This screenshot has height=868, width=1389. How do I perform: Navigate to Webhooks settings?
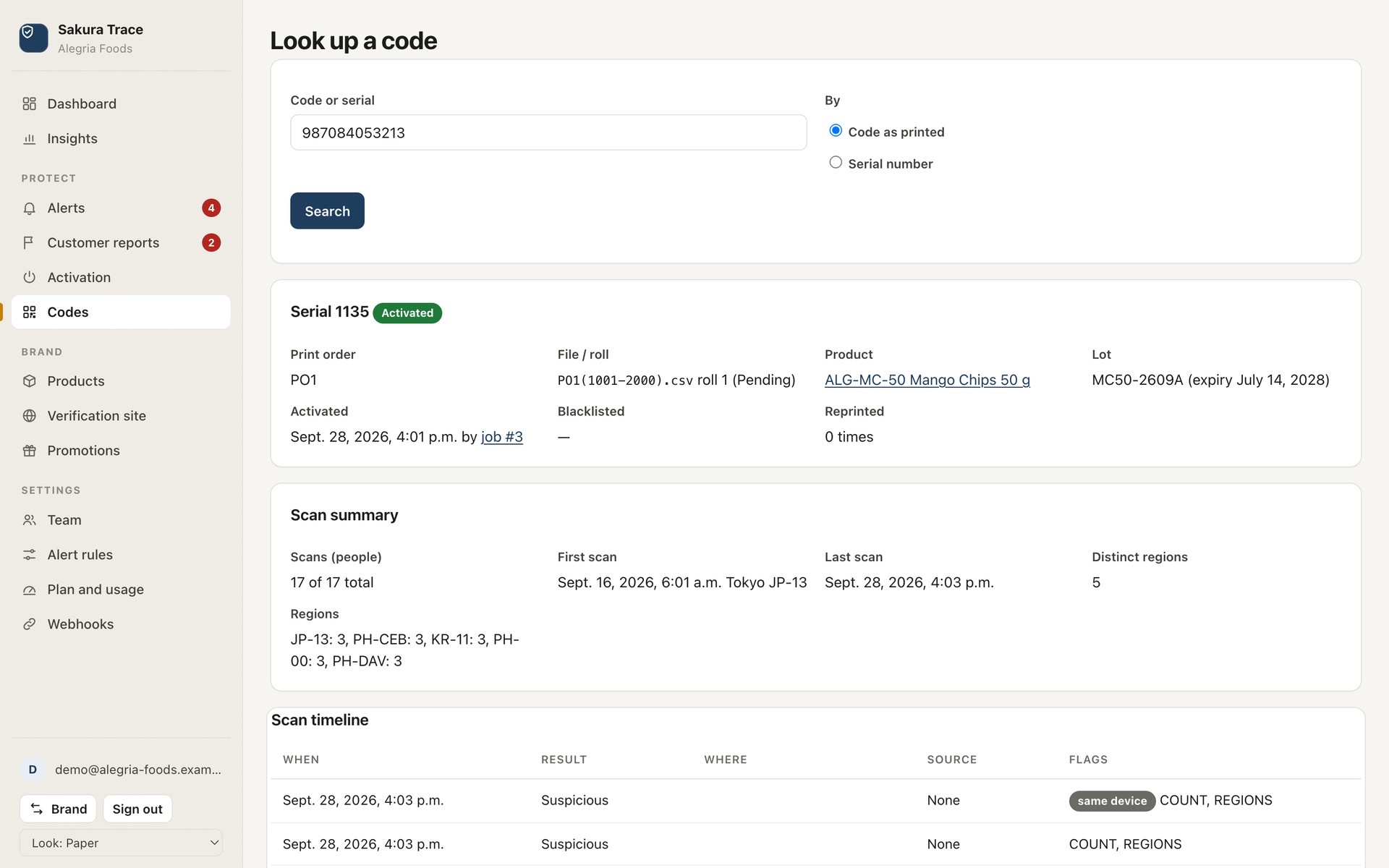coord(121,624)
